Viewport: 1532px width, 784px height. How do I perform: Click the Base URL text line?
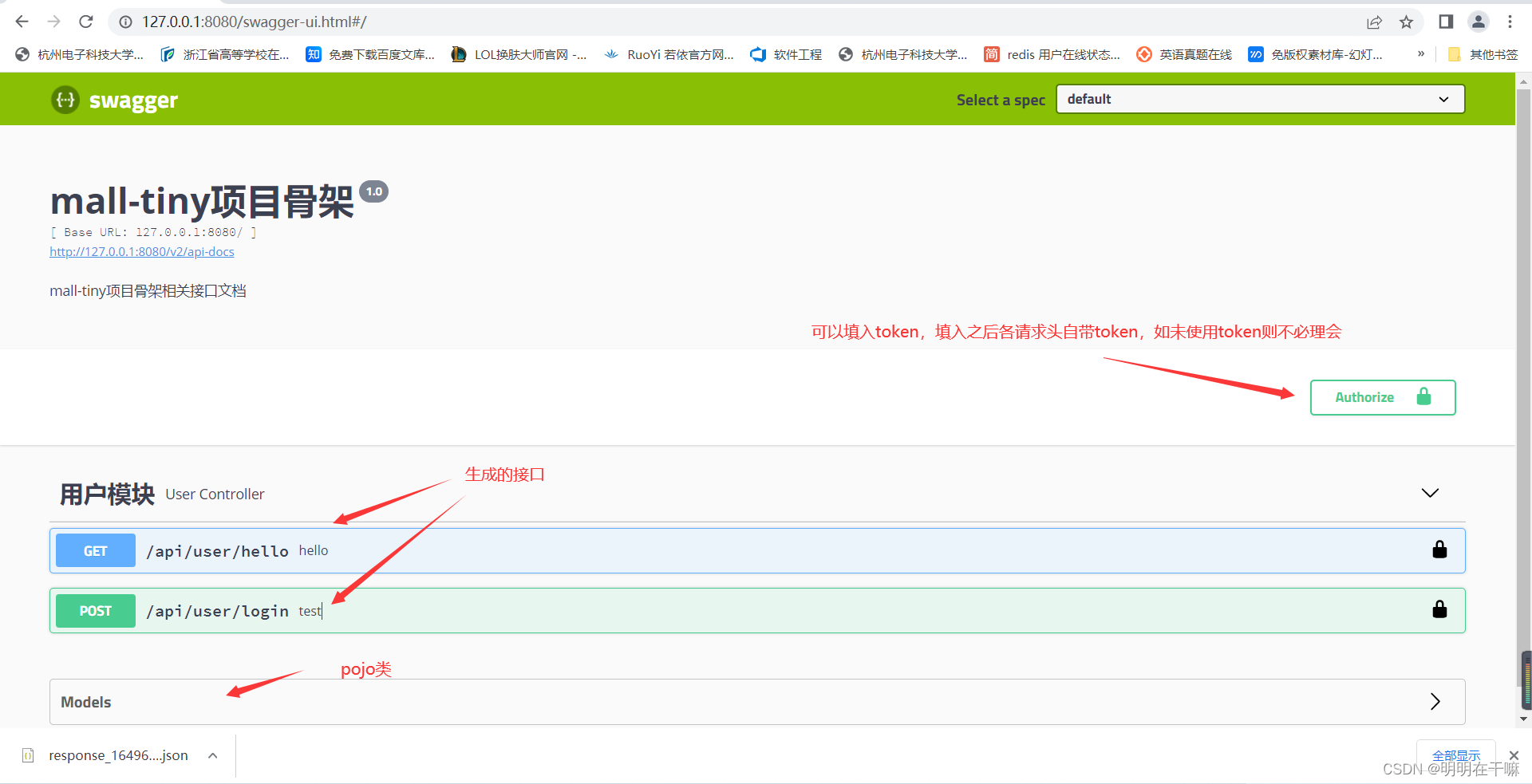(x=153, y=232)
